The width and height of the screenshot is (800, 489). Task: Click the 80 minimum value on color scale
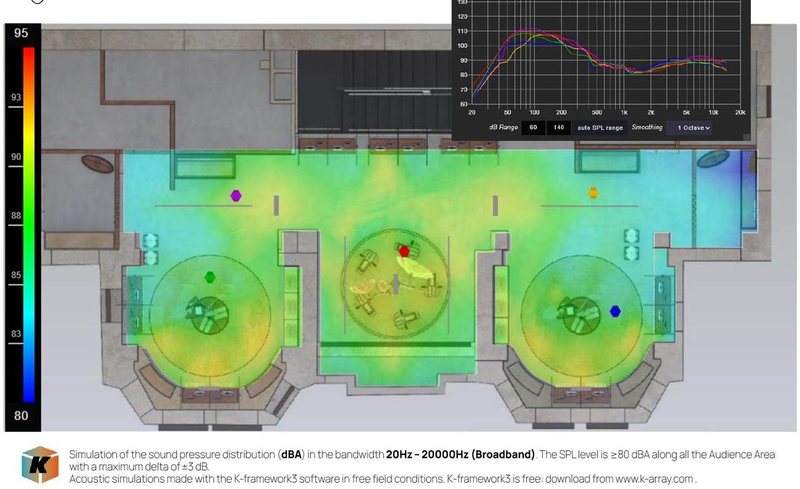coord(21,415)
